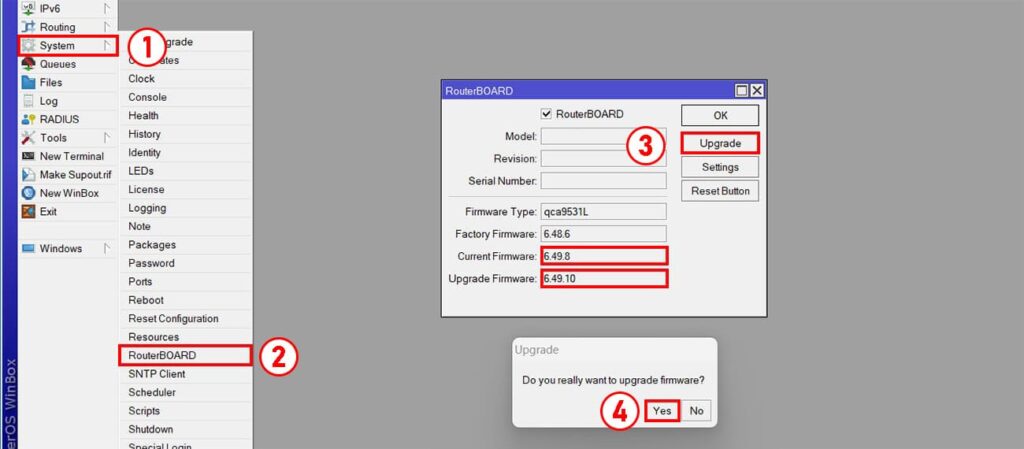Click the Model field
The image size is (1024, 449).
(603, 136)
